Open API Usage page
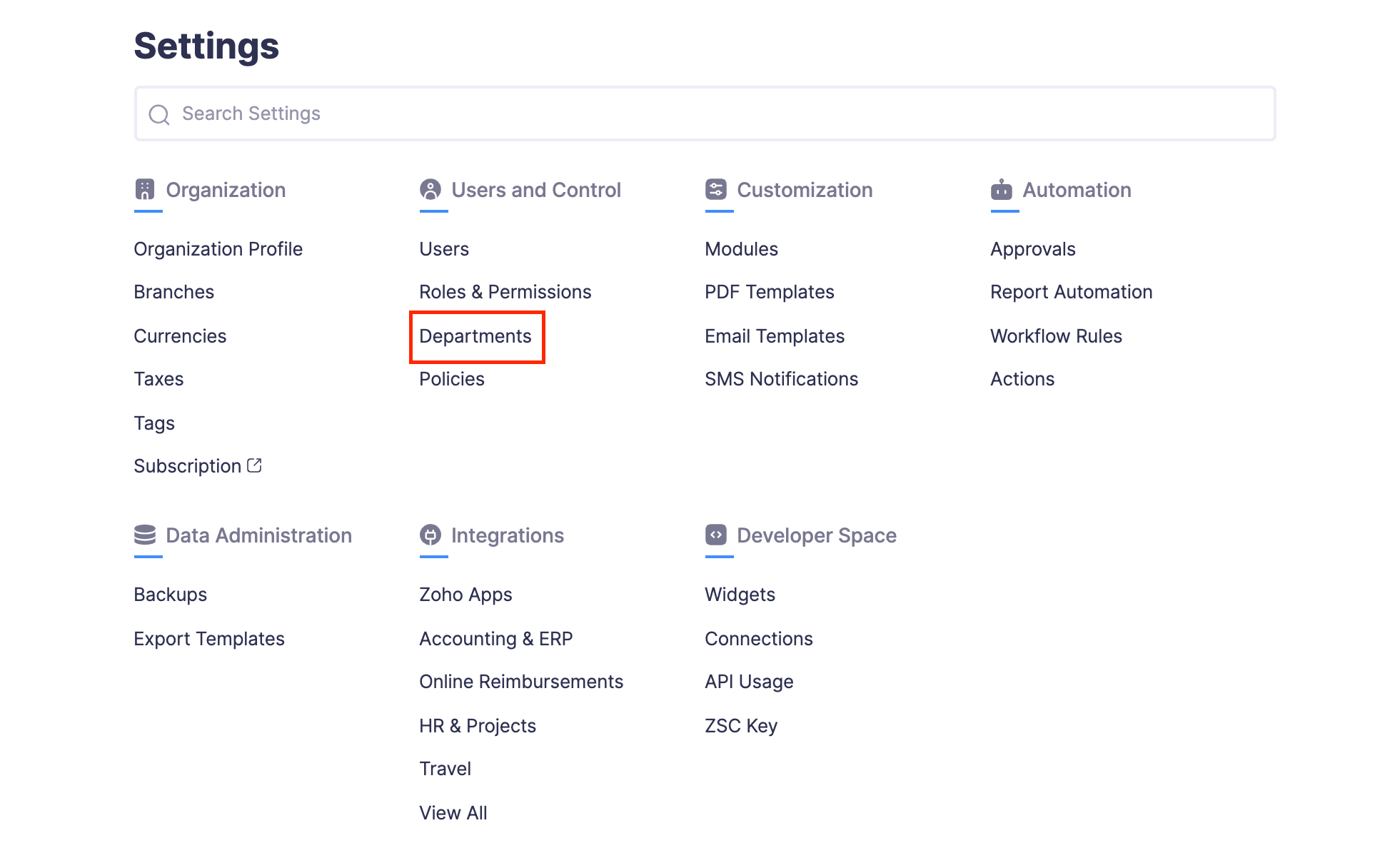 coord(749,682)
